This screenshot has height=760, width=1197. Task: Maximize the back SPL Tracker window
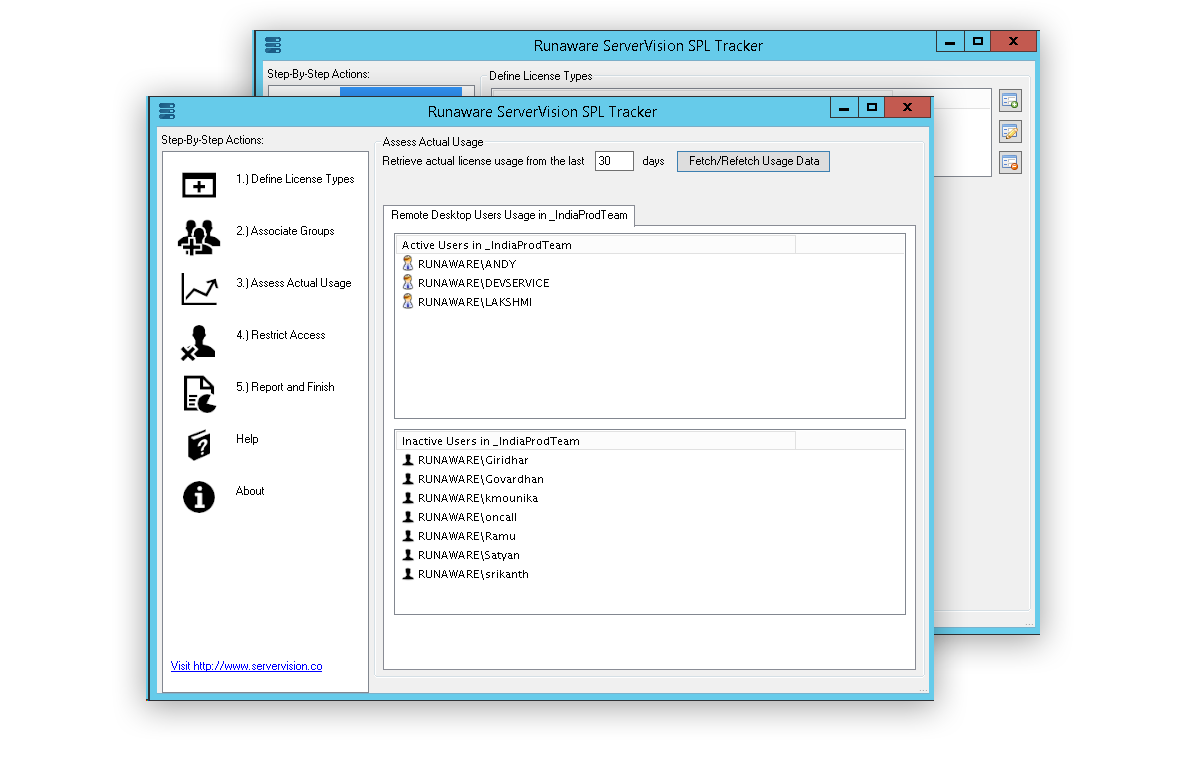978,41
